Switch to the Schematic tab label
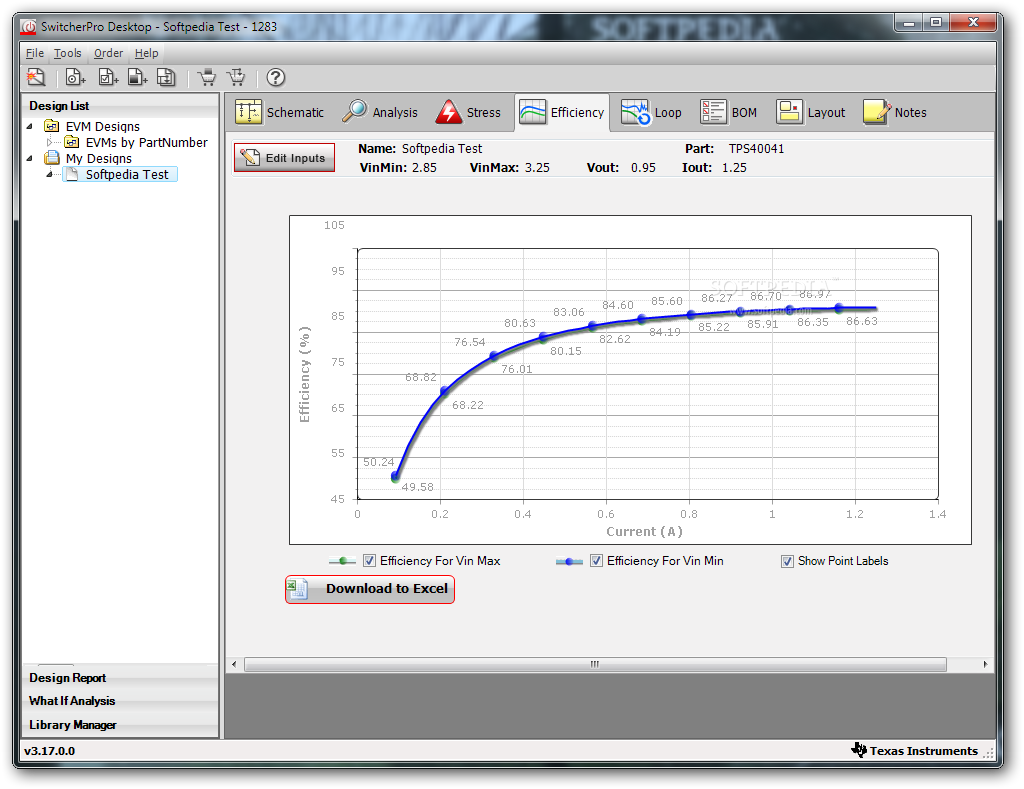This screenshot has height=789, width=1024. (295, 112)
